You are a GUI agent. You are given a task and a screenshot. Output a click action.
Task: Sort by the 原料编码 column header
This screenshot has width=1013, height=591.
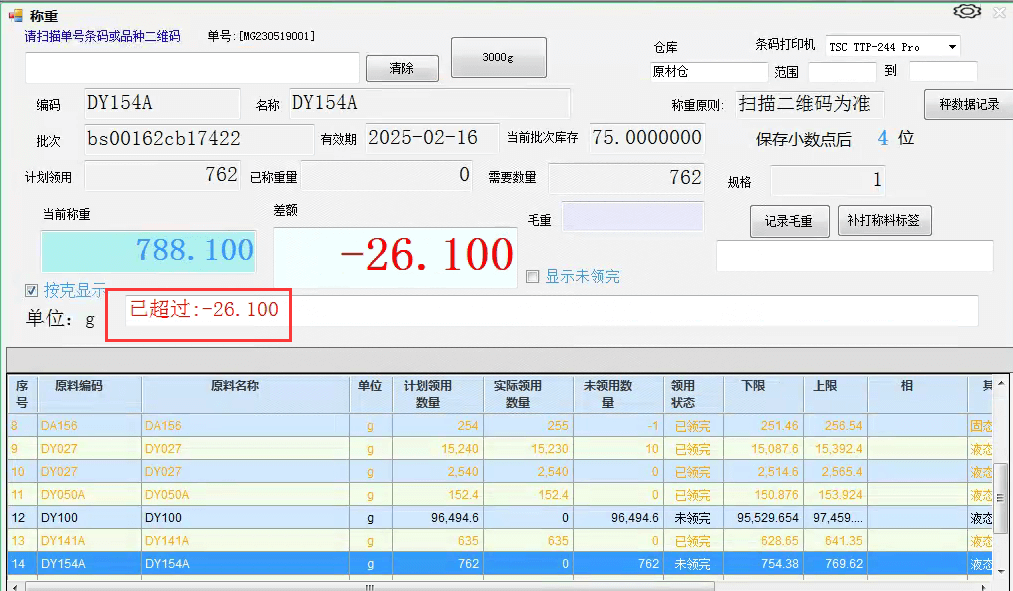point(79,386)
